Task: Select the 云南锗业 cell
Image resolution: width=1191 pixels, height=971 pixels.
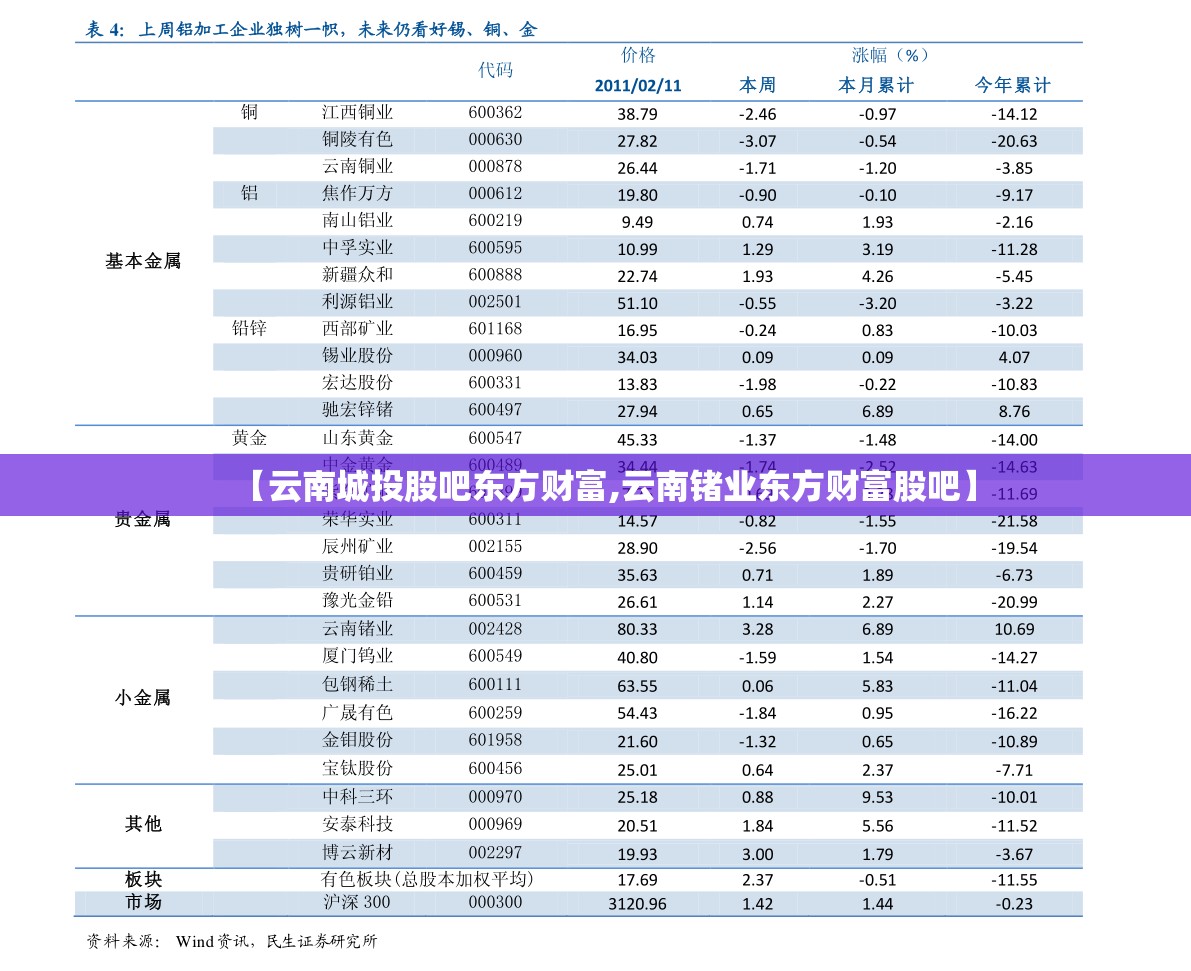Action: (357, 629)
